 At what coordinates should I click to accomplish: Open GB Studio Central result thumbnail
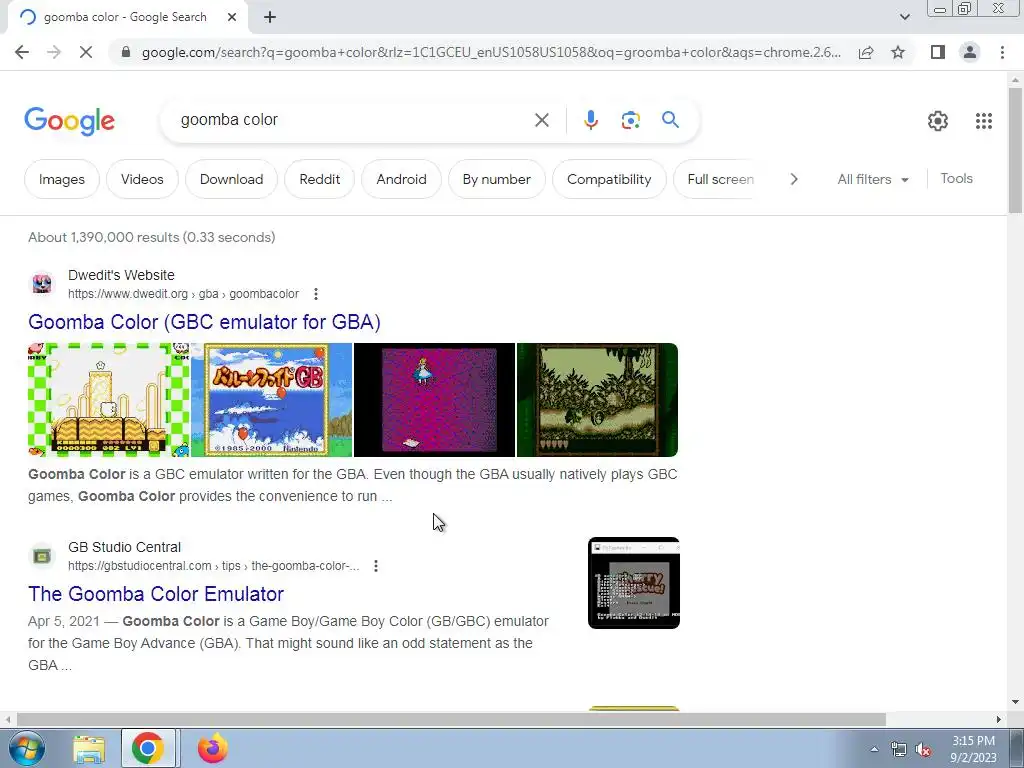[633, 583]
